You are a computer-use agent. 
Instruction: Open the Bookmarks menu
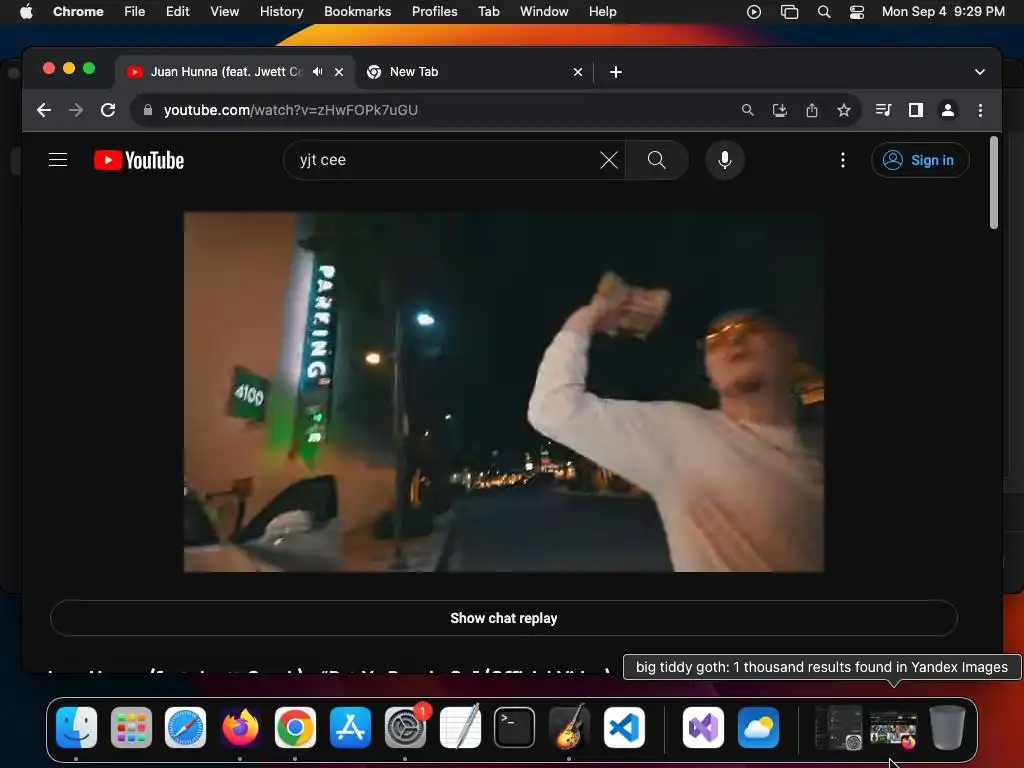pyautogui.click(x=357, y=11)
